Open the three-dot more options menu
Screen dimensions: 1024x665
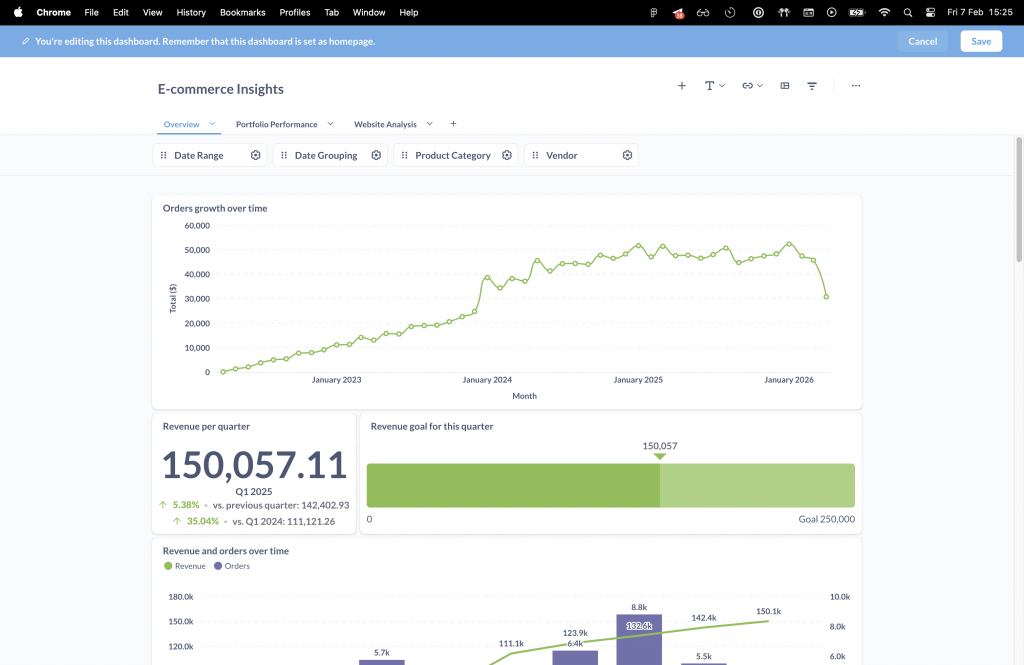(x=856, y=86)
